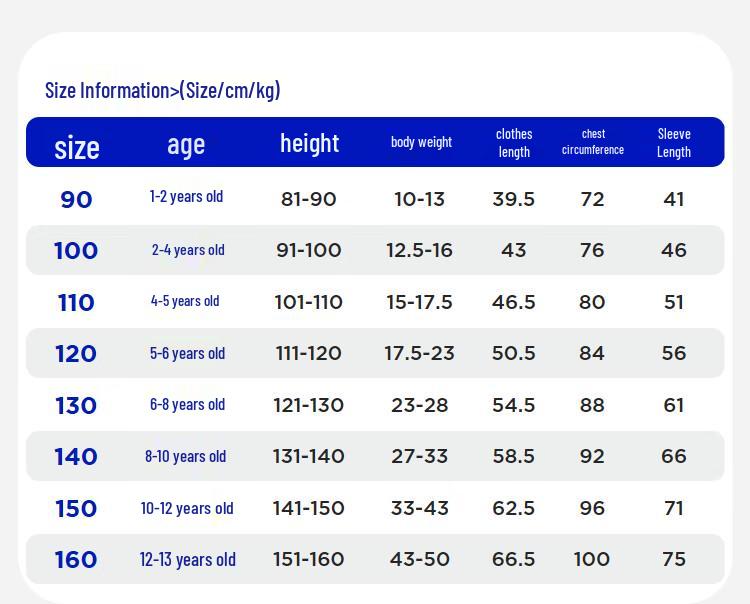Click chest circumference value 72
750x604 pixels.
click(592, 199)
